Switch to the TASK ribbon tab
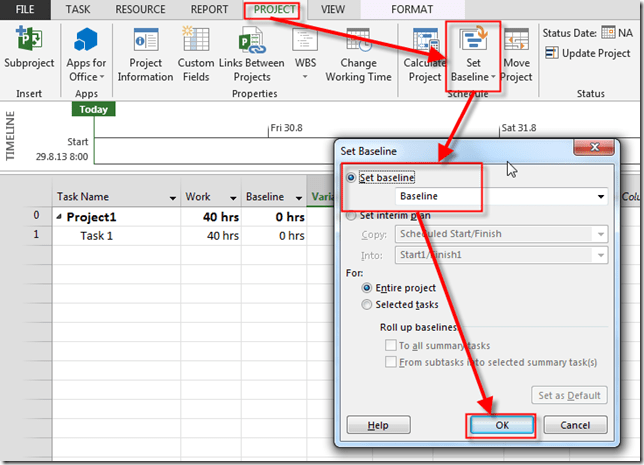Image resolution: width=644 pixels, height=465 pixels. 76,9
